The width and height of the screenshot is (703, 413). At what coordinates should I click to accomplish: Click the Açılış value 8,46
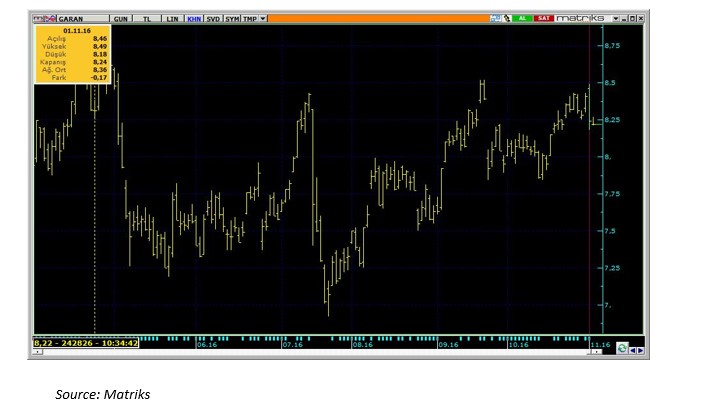[100, 39]
